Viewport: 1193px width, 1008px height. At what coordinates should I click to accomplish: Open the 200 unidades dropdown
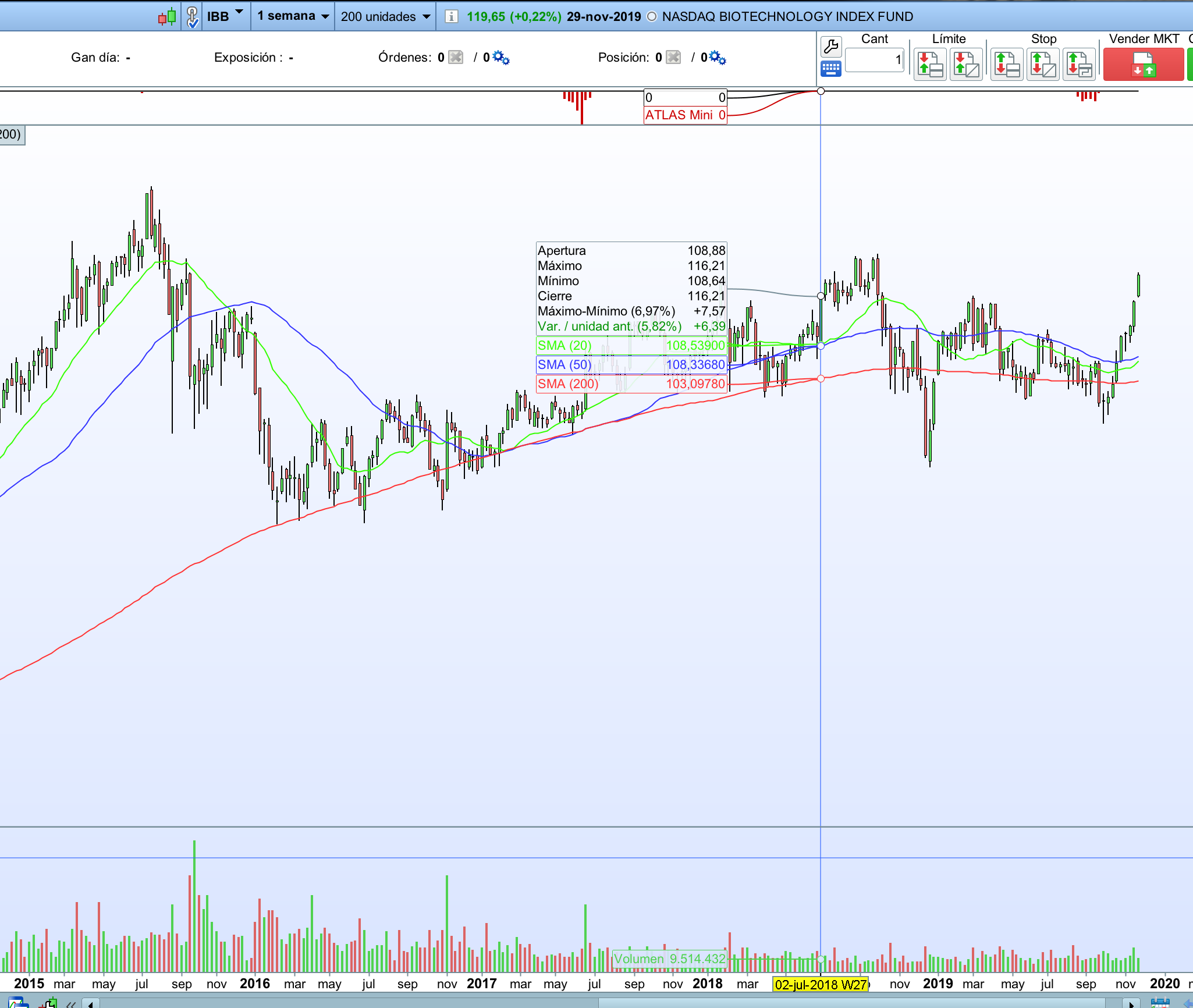click(426, 16)
